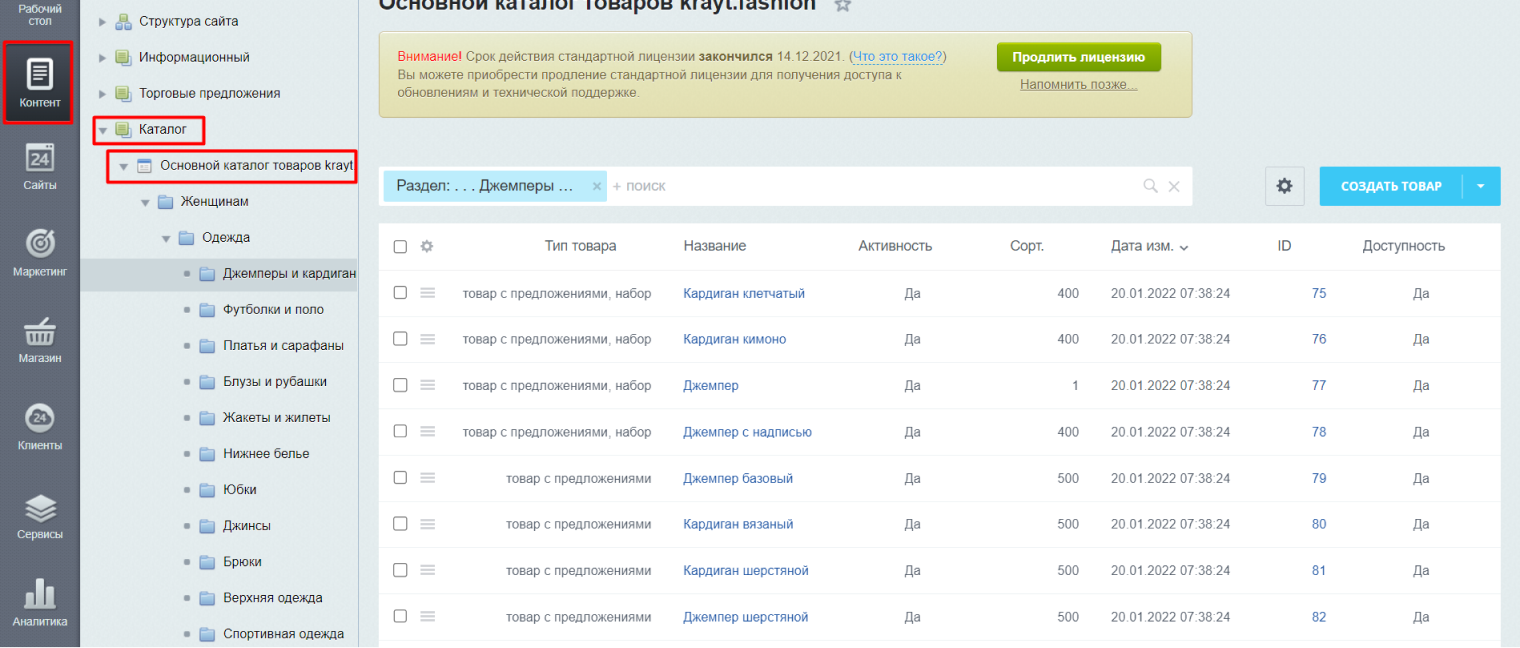Open the Контент section in sidebar
The height and width of the screenshot is (648, 1520).
click(x=40, y=83)
